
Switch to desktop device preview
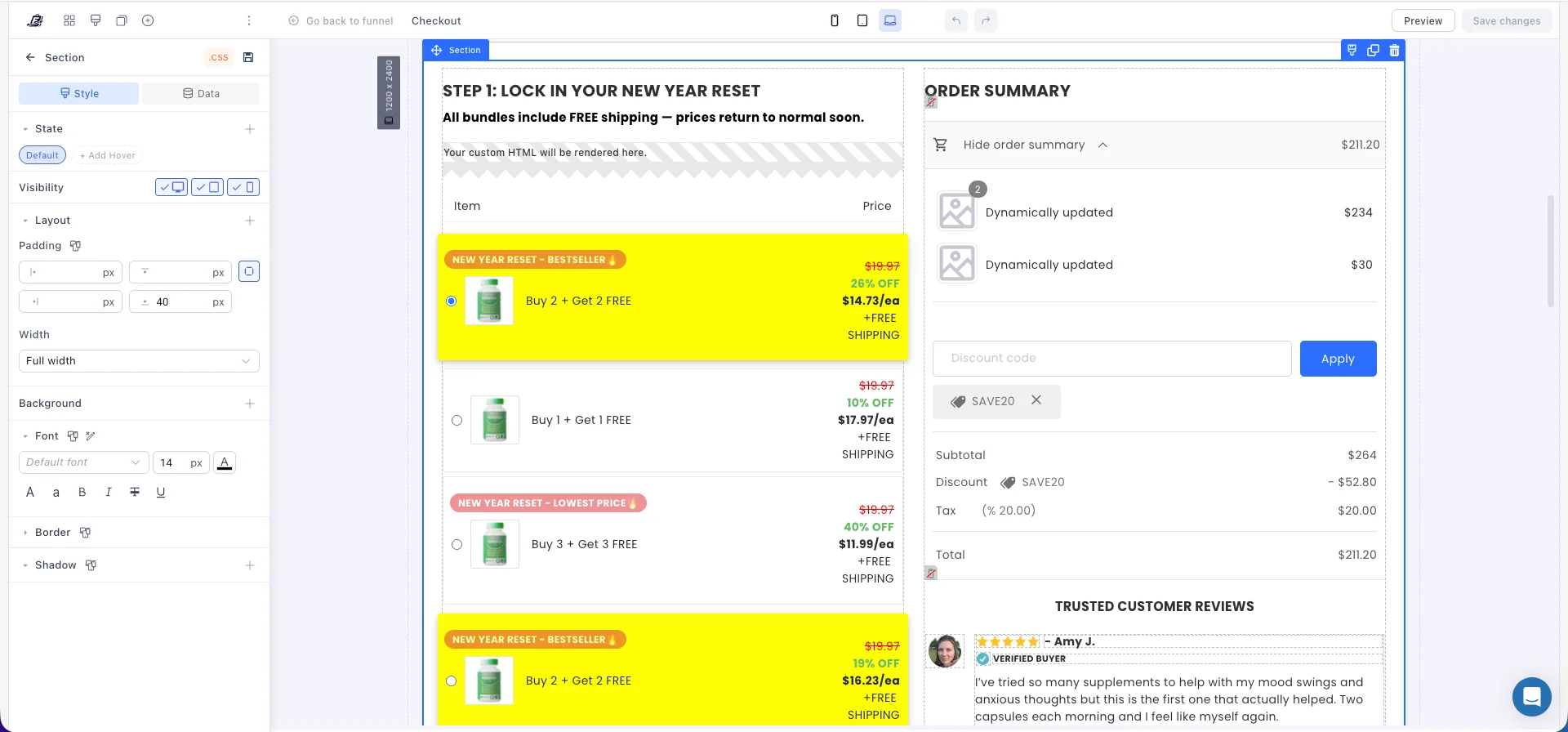pos(890,20)
